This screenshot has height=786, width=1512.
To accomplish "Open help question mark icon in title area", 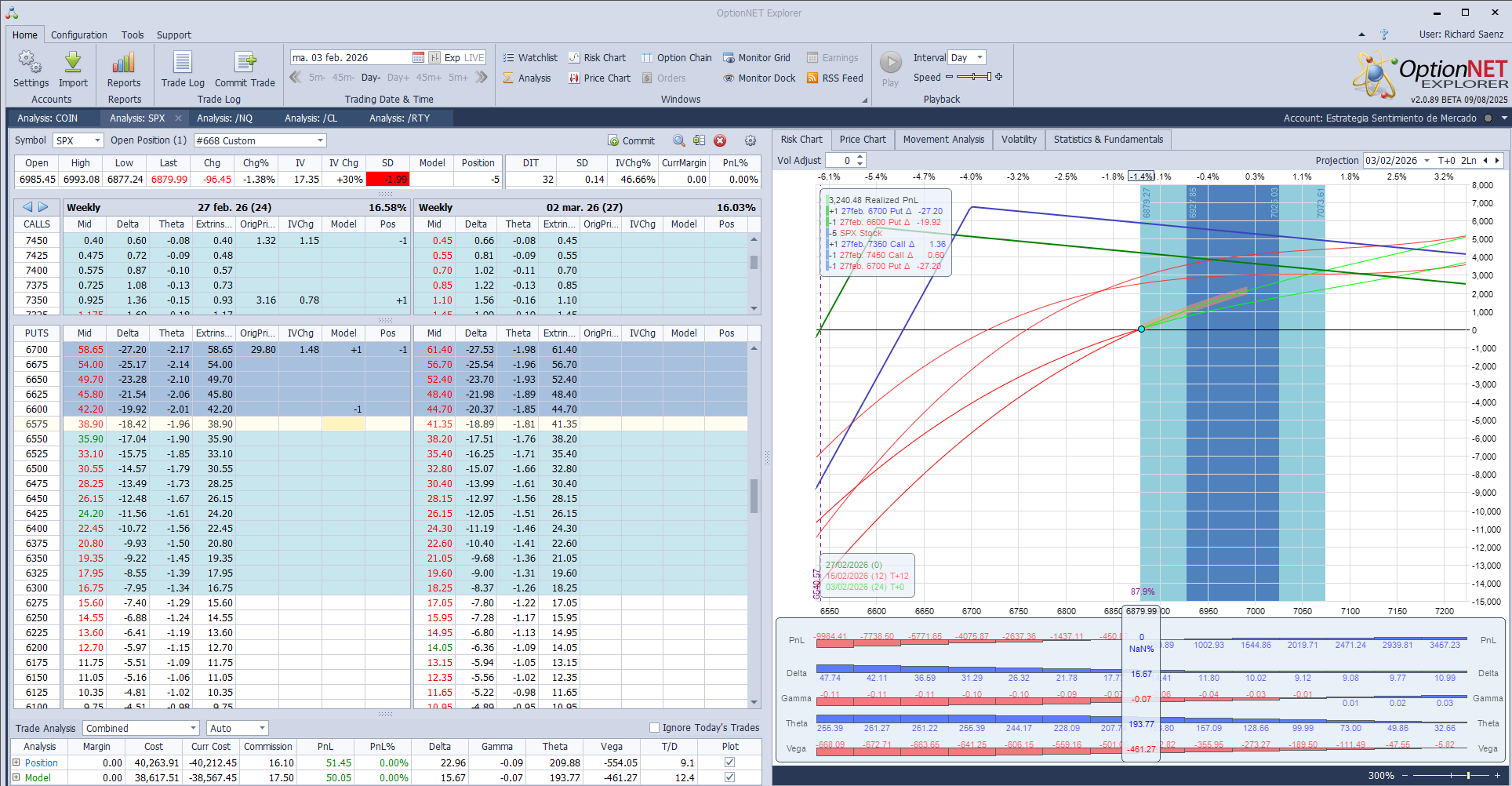I will point(1384,35).
